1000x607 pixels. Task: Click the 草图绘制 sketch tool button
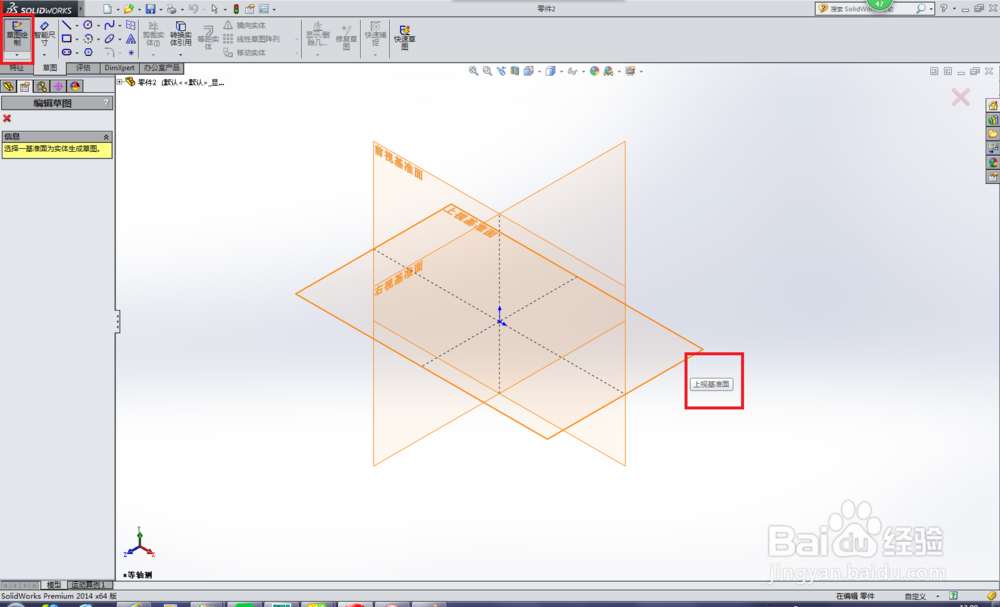point(17,34)
